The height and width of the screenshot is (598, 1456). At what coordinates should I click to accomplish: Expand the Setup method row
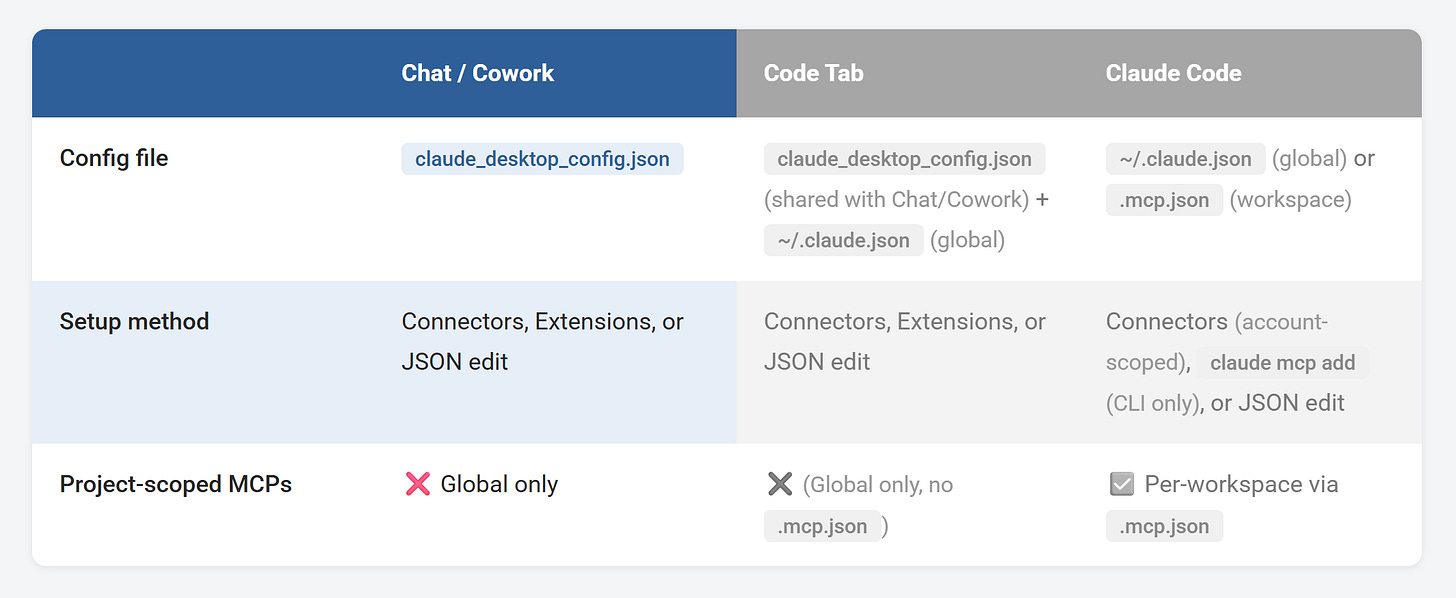134,321
